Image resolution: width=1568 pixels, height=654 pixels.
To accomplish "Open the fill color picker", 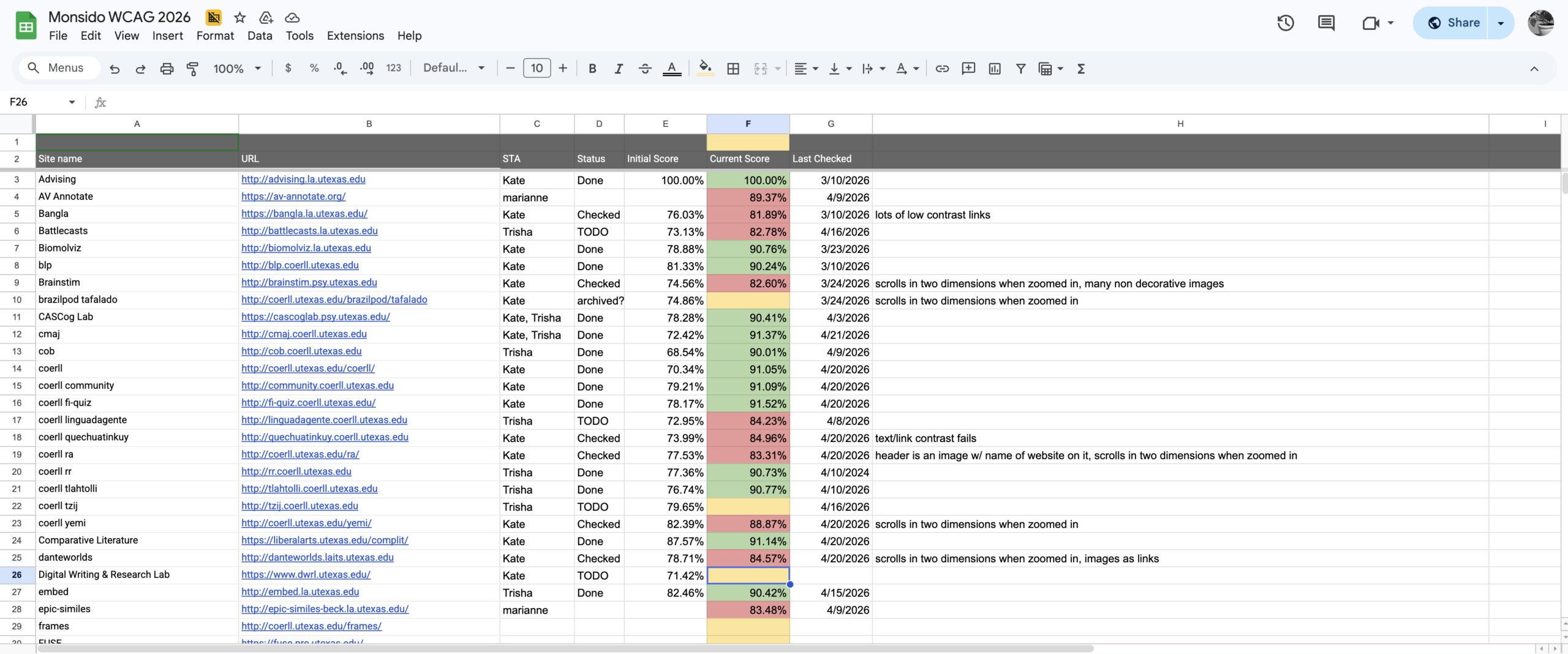I will point(705,69).
